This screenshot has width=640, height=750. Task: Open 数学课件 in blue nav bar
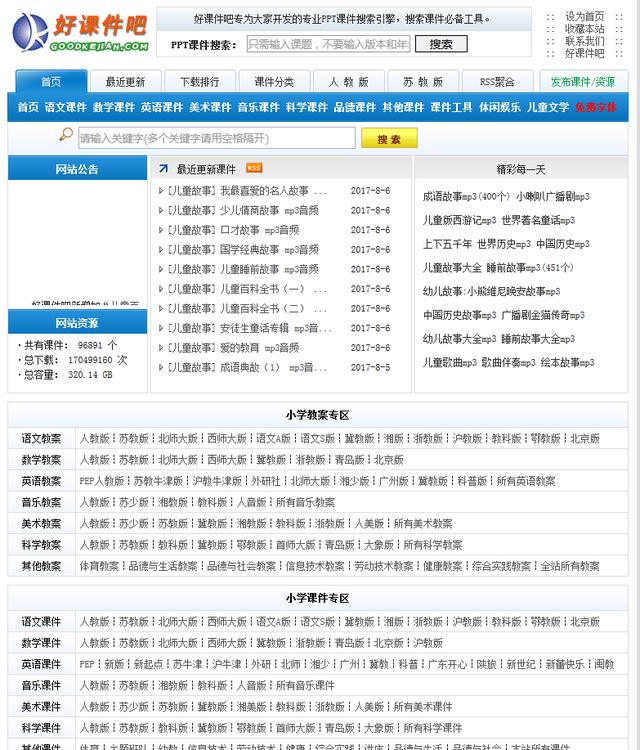click(114, 107)
